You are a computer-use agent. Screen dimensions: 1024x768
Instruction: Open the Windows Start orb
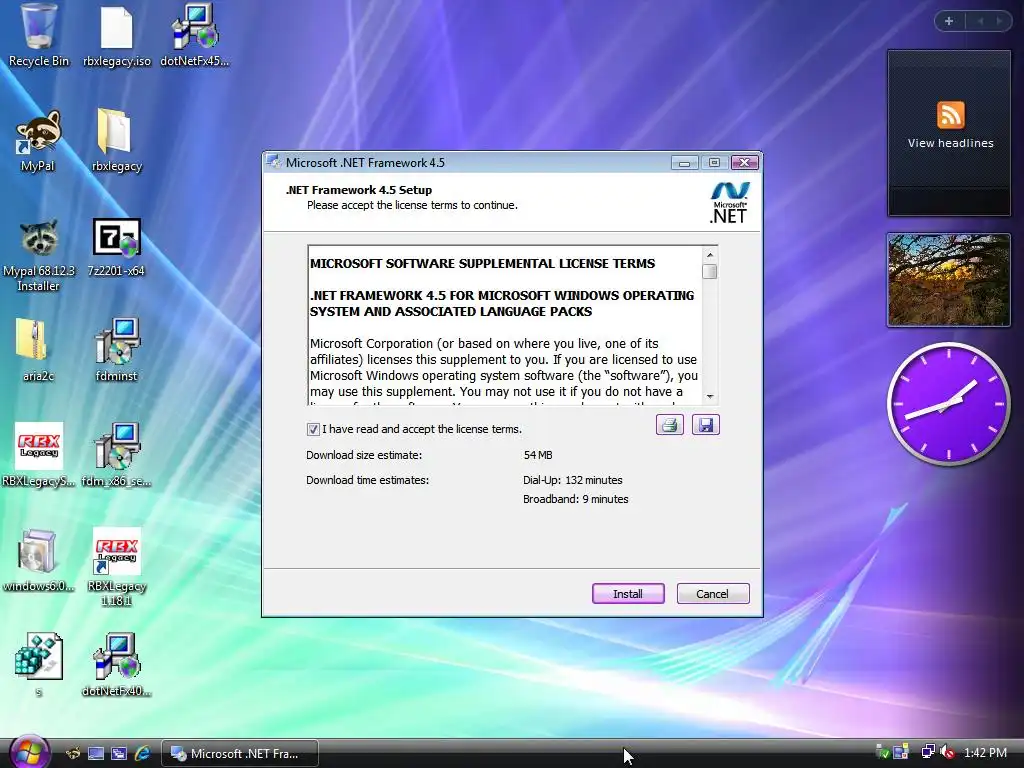pyautogui.click(x=29, y=752)
